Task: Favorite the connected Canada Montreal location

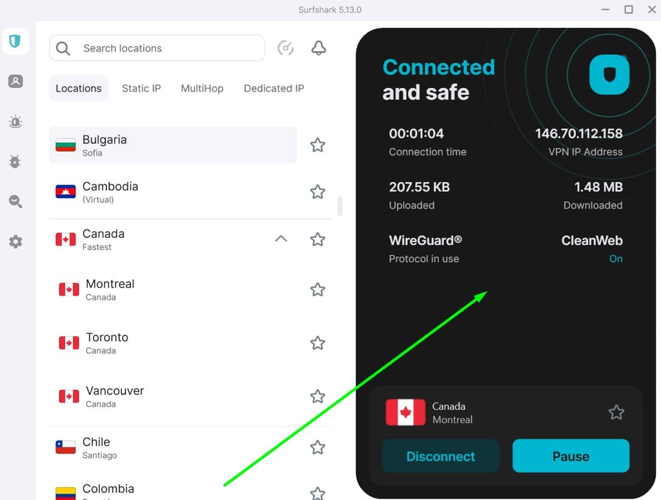Action: 616,412
